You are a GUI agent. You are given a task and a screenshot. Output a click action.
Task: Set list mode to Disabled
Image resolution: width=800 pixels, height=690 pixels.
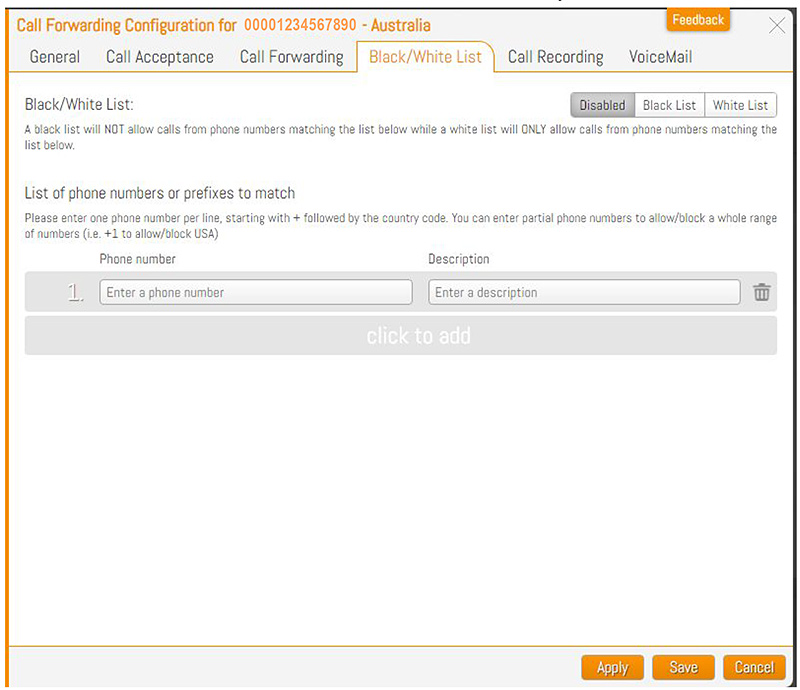(x=602, y=105)
